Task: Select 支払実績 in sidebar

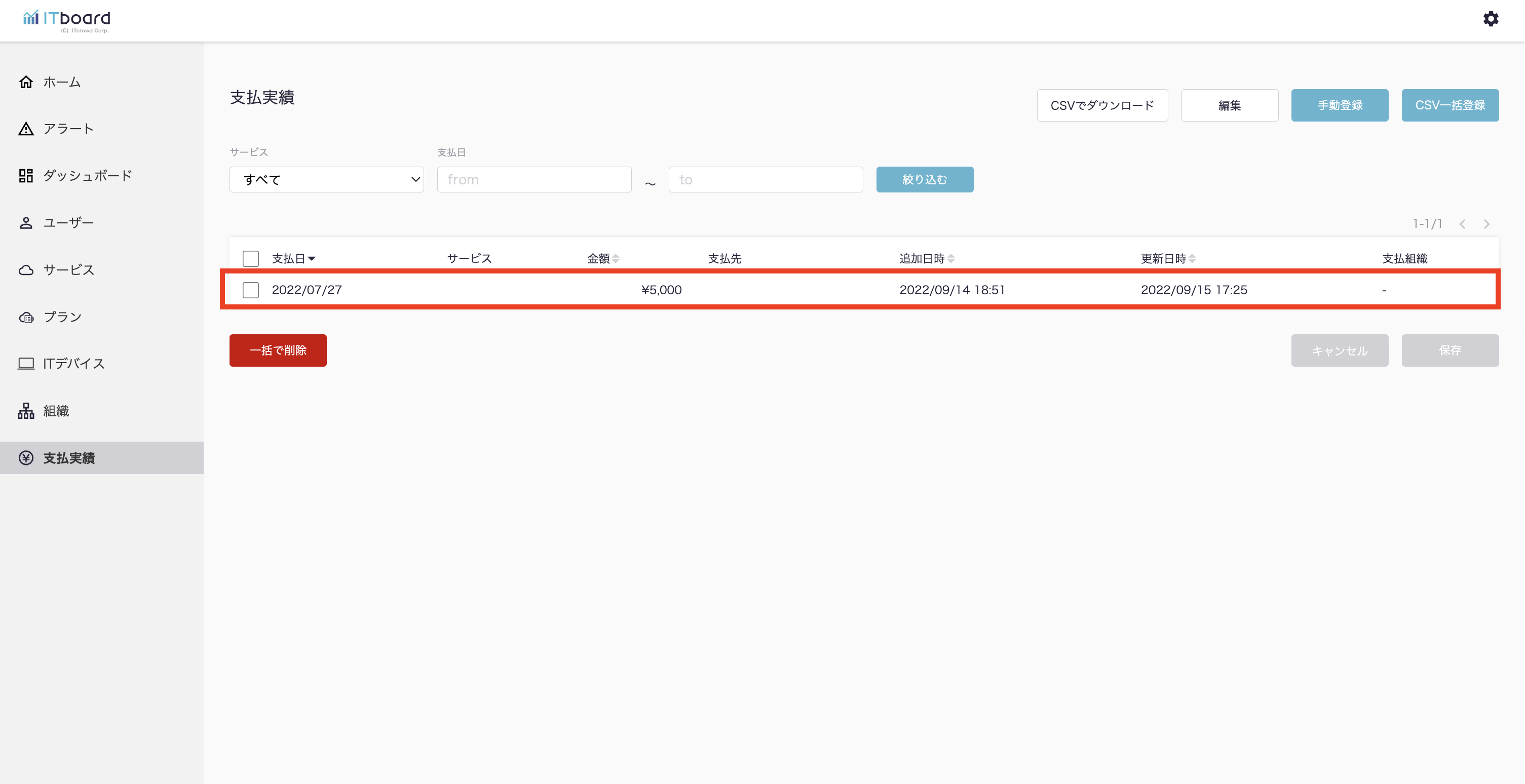Action: coord(69,457)
